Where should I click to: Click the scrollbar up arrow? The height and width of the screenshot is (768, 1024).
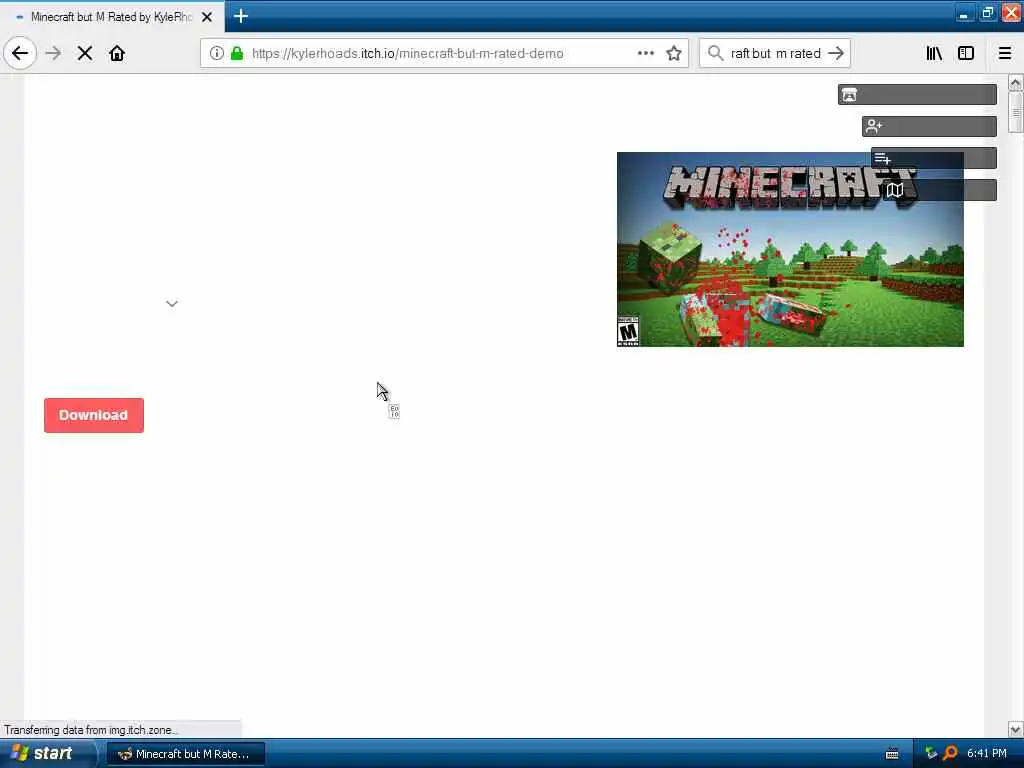point(1015,83)
